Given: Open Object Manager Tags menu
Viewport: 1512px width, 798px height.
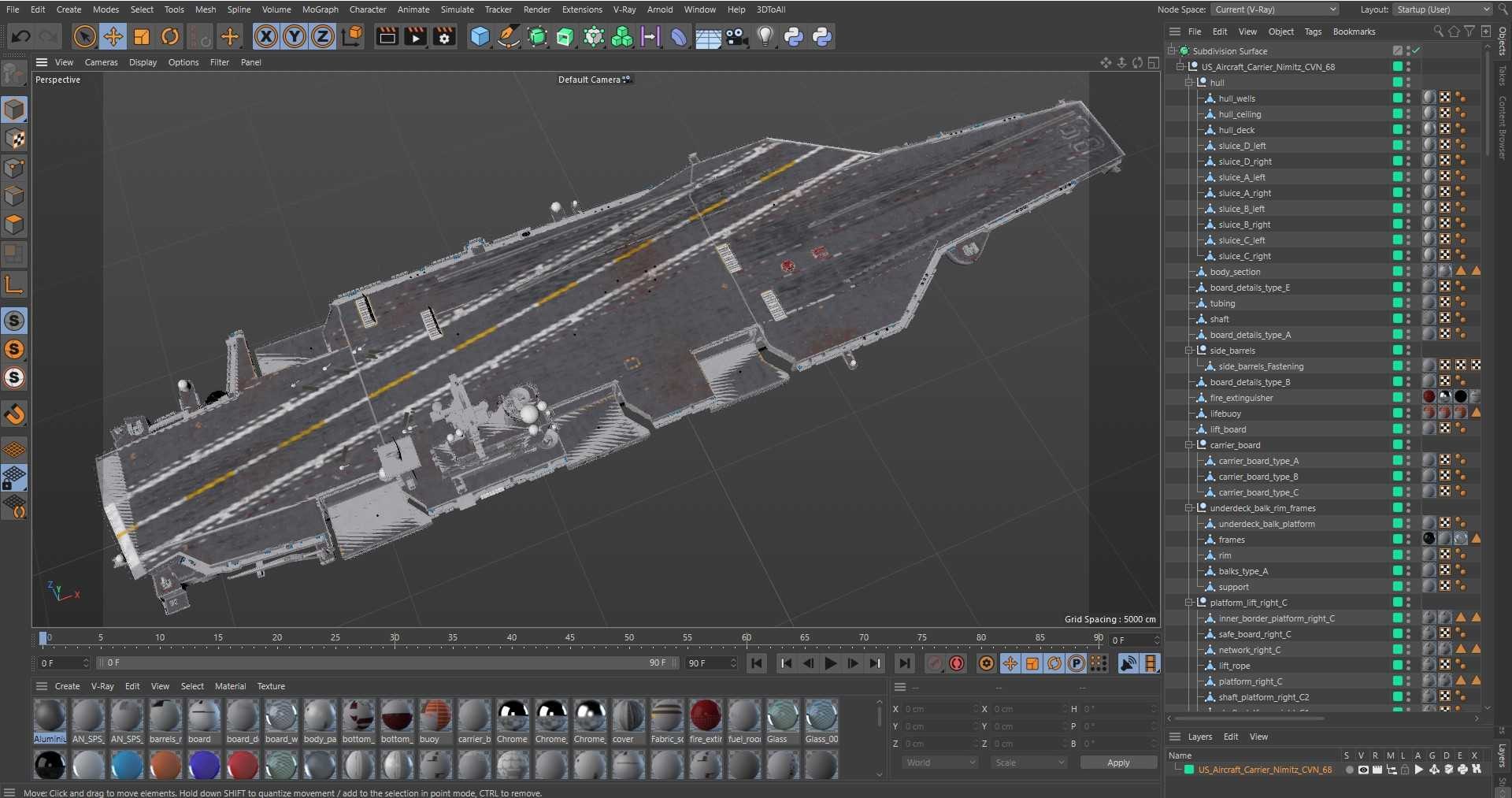Looking at the screenshot, I should point(1313,32).
